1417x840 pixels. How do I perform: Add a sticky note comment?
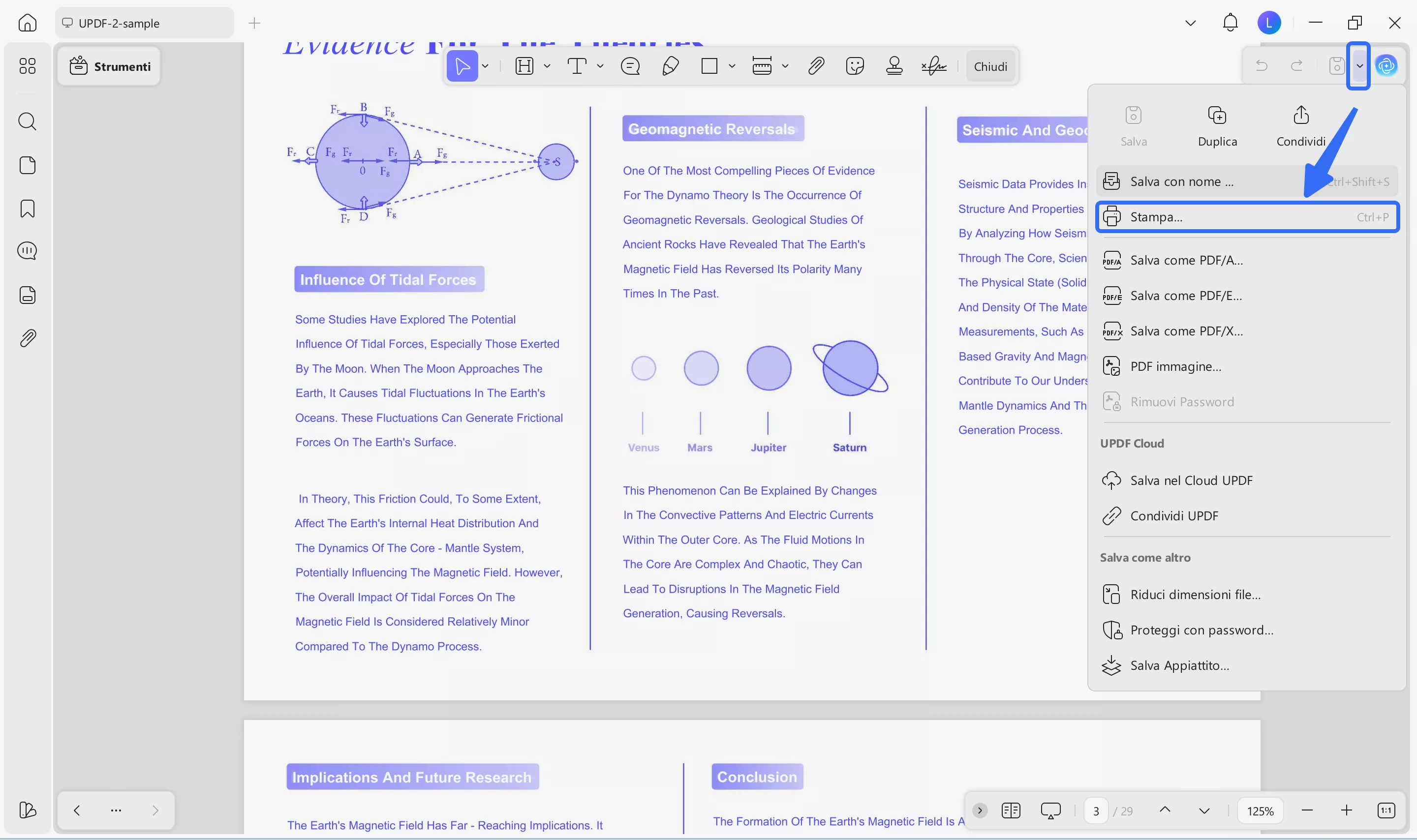click(x=630, y=66)
